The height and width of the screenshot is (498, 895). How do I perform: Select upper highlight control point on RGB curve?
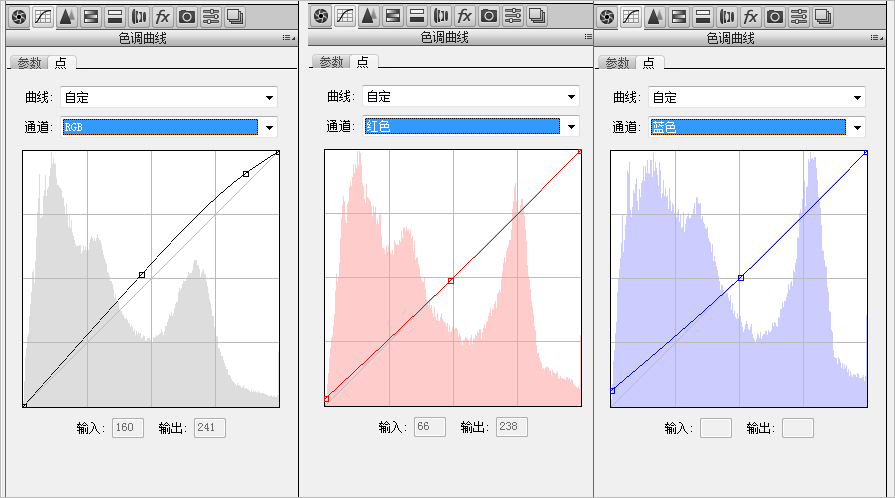[246, 174]
